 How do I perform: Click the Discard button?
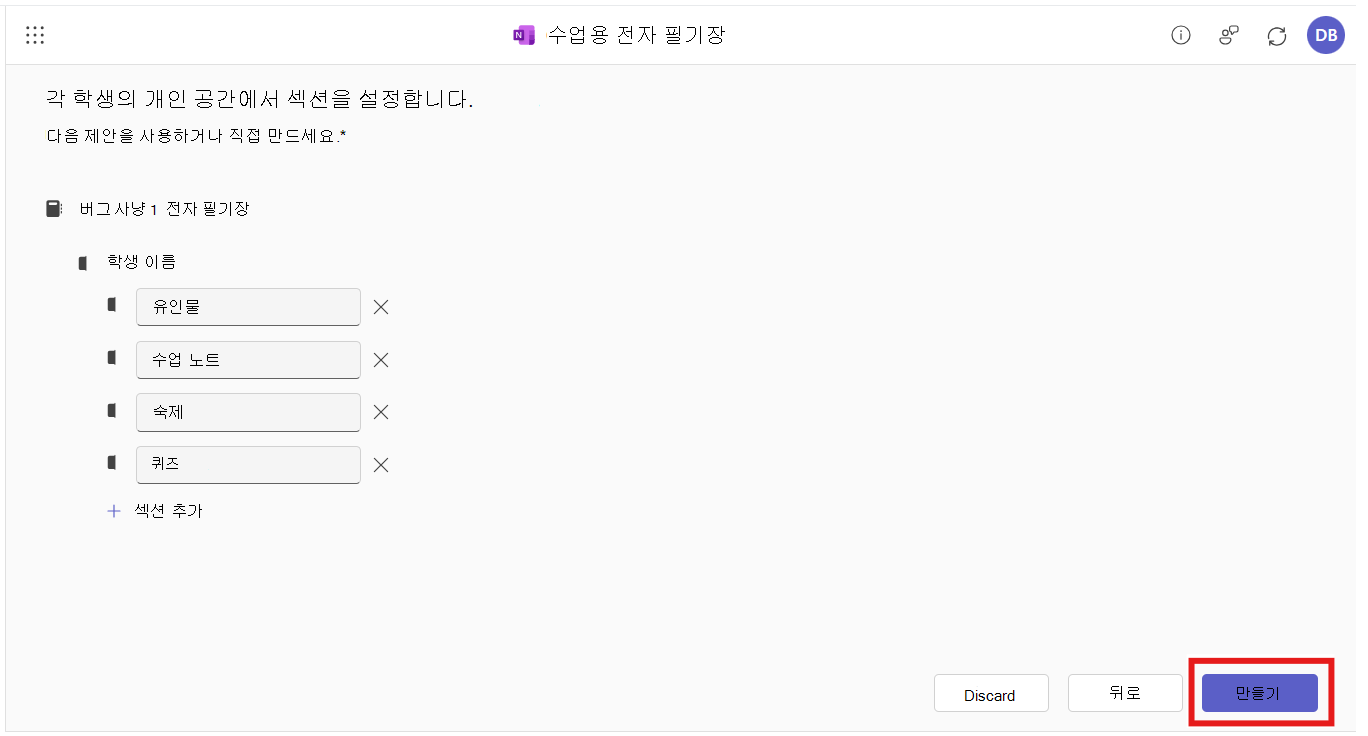[991, 693]
